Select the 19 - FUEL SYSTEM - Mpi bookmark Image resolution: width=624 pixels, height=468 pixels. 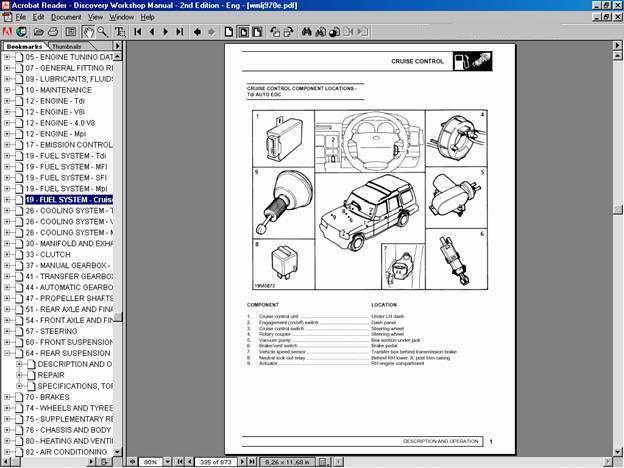coord(66,189)
